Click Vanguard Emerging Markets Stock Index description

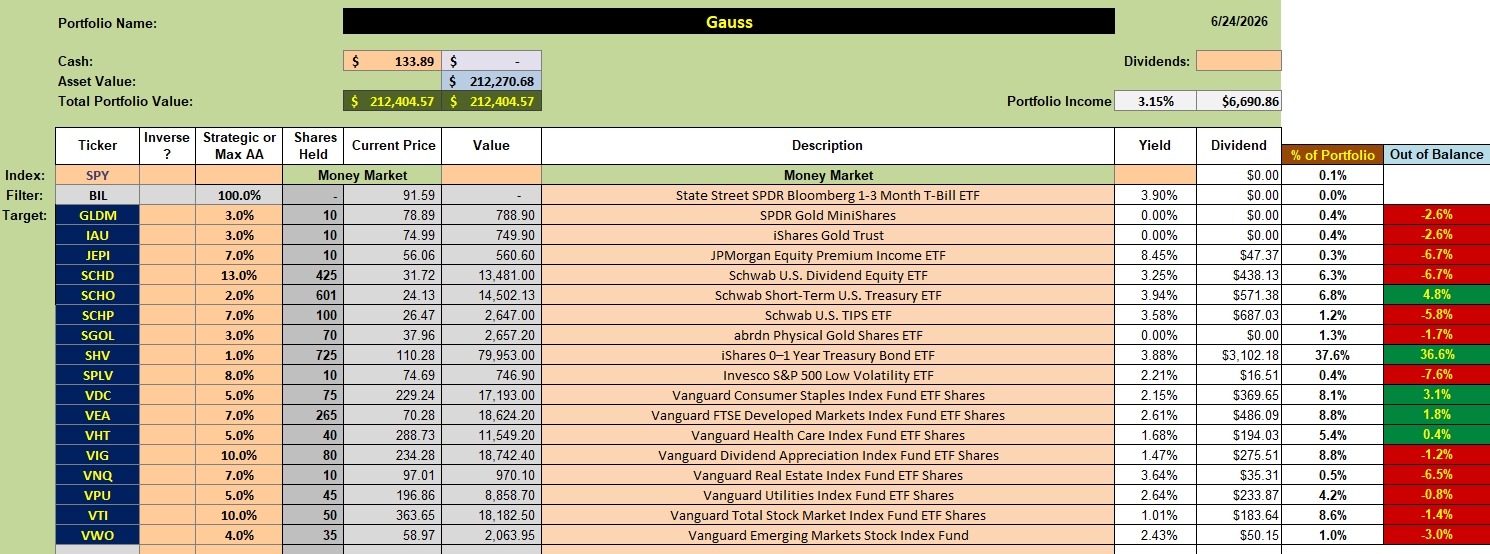point(828,535)
